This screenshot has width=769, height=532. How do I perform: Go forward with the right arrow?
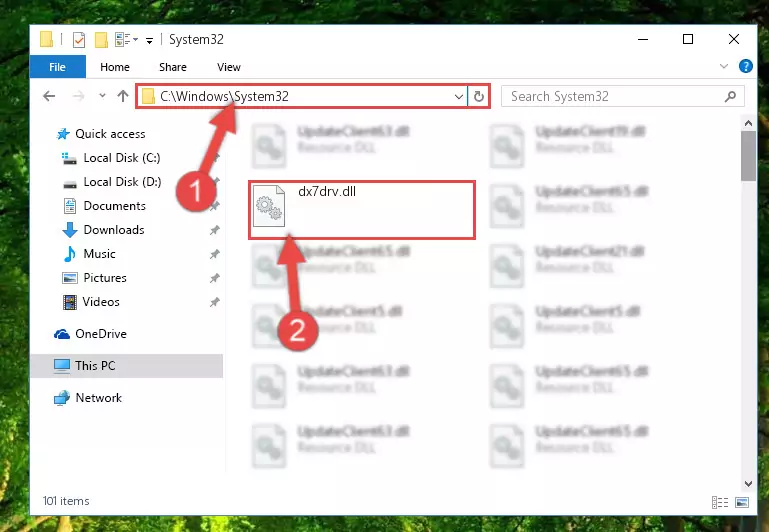pos(78,96)
